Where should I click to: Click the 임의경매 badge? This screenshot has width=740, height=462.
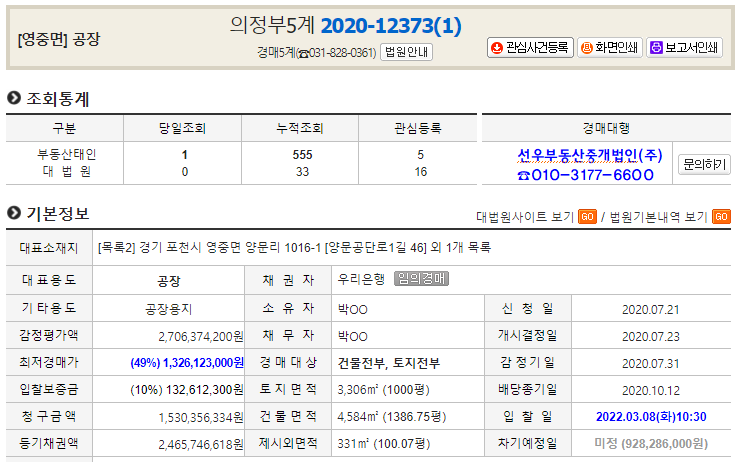tap(421, 279)
